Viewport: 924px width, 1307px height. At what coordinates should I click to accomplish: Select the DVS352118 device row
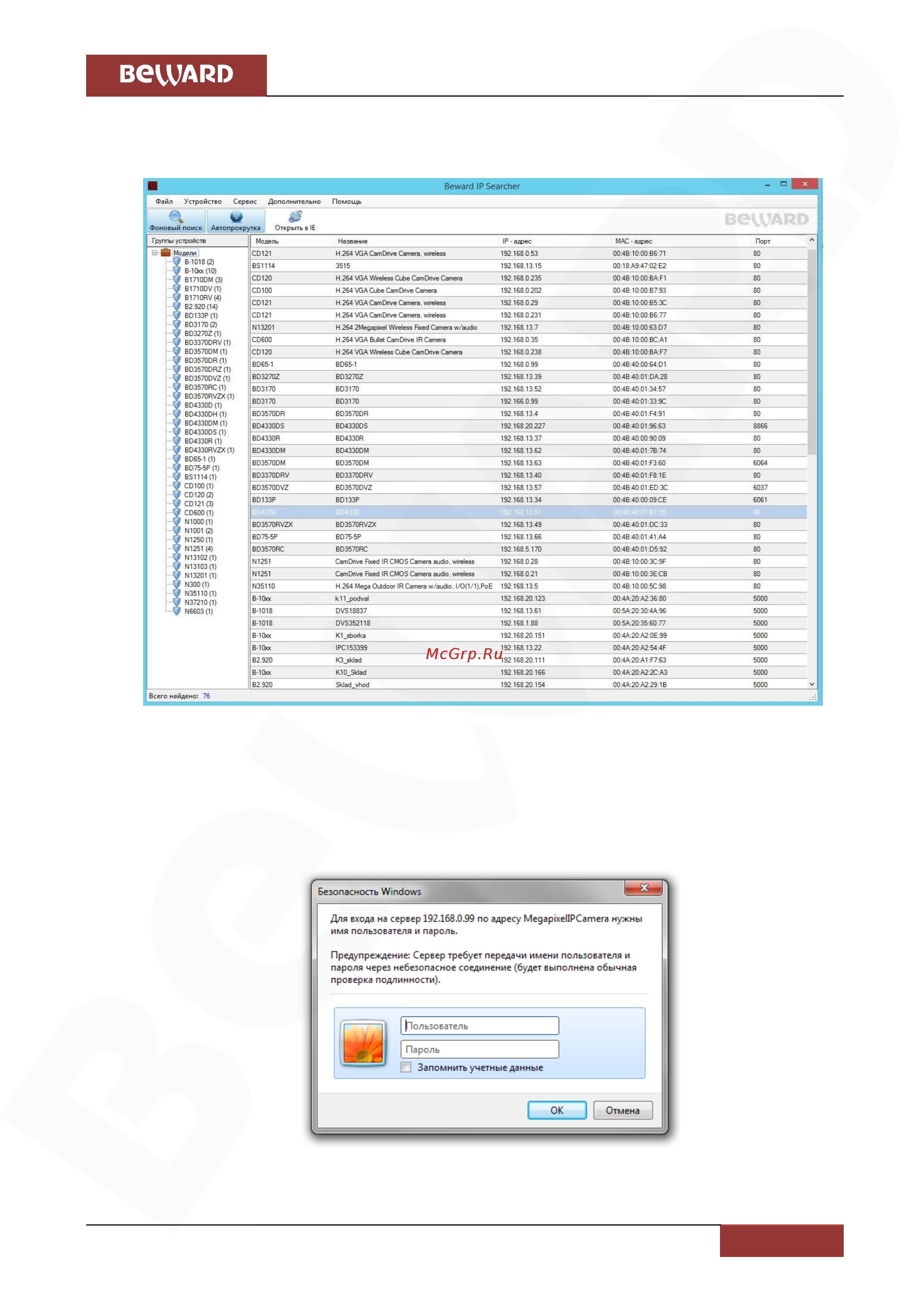(x=528, y=623)
